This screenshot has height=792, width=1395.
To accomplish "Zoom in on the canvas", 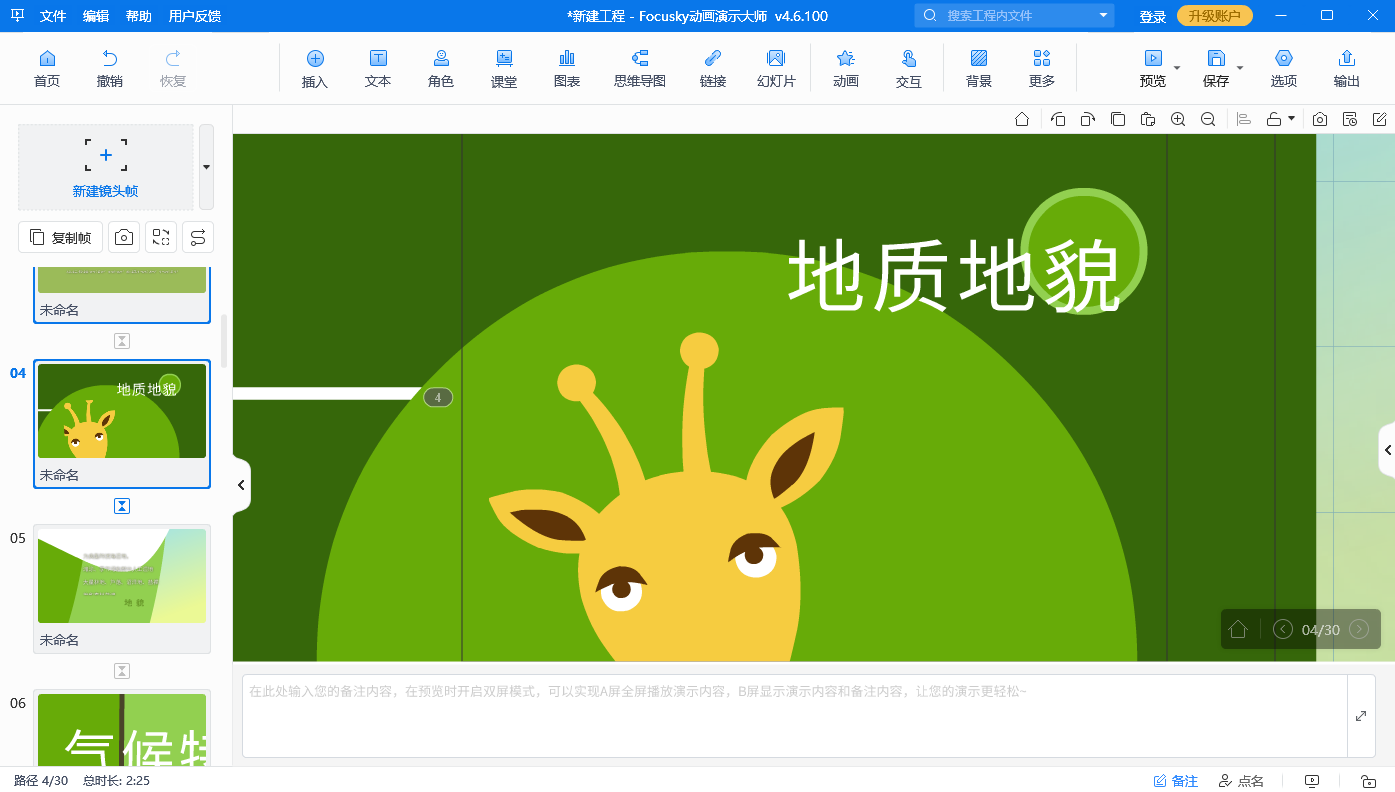I will [1178, 119].
